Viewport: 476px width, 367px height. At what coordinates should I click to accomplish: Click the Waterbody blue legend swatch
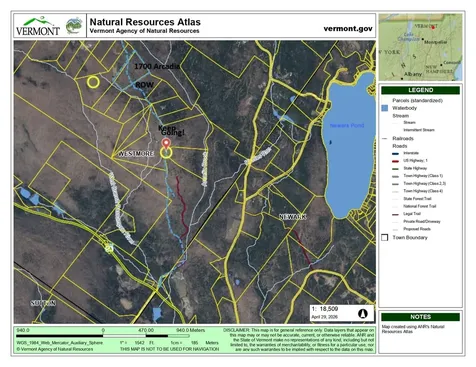click(385, 108)
